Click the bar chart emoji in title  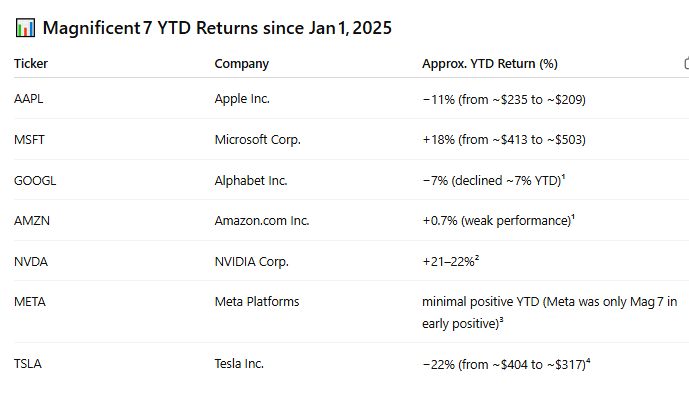[x=25, y=28]
